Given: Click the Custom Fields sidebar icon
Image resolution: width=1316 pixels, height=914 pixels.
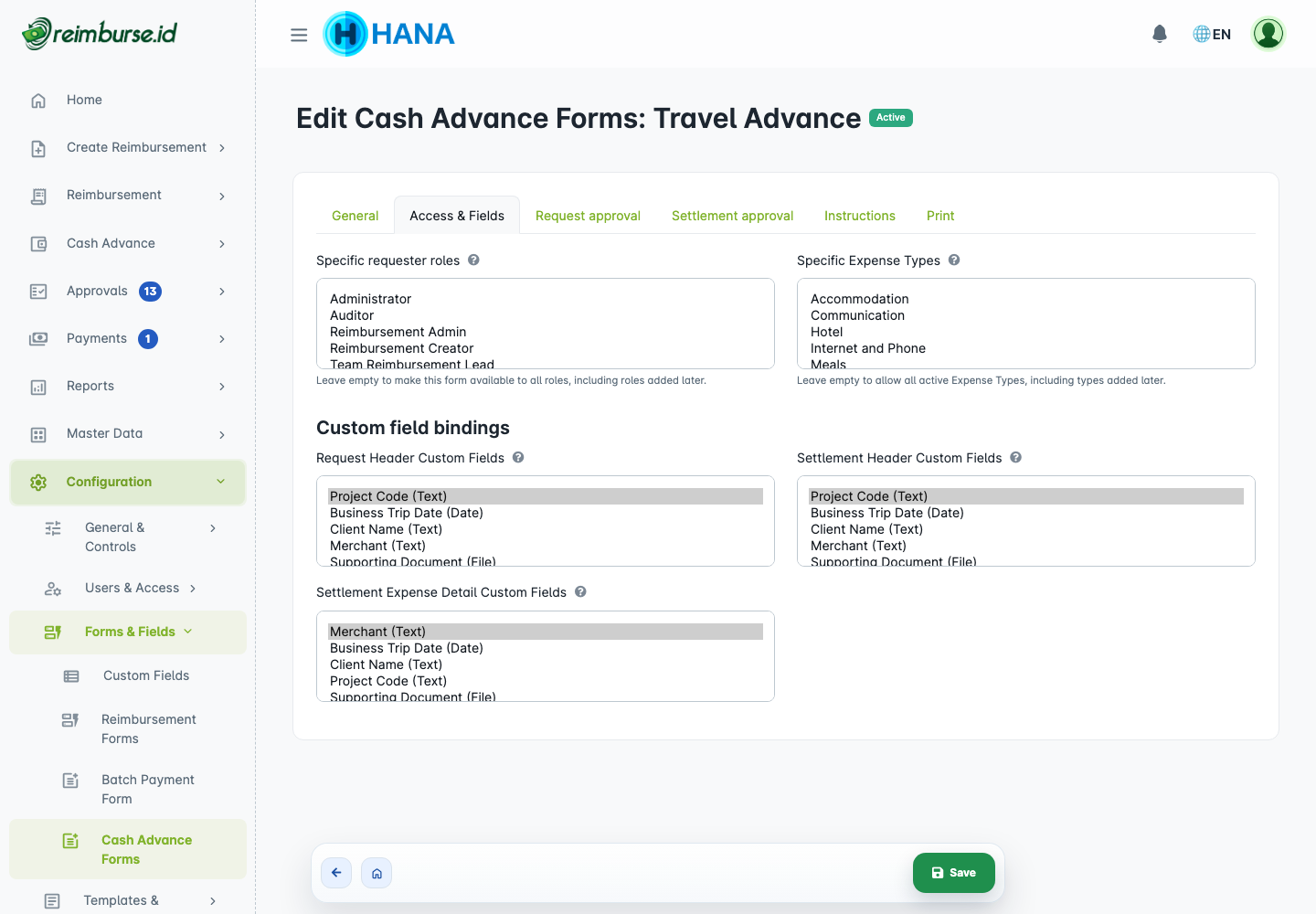Looking at the screenshot, I should 71,676.
